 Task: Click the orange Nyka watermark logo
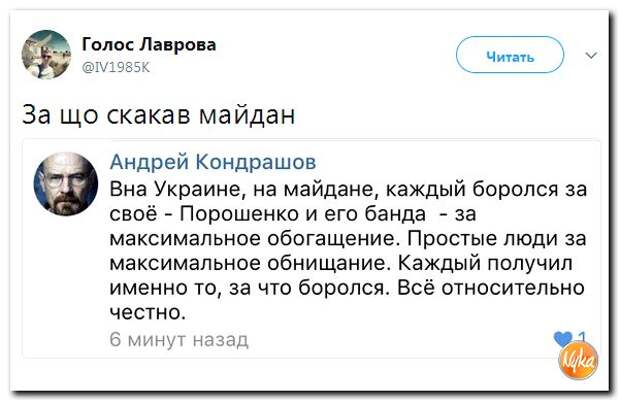[578, 360]
